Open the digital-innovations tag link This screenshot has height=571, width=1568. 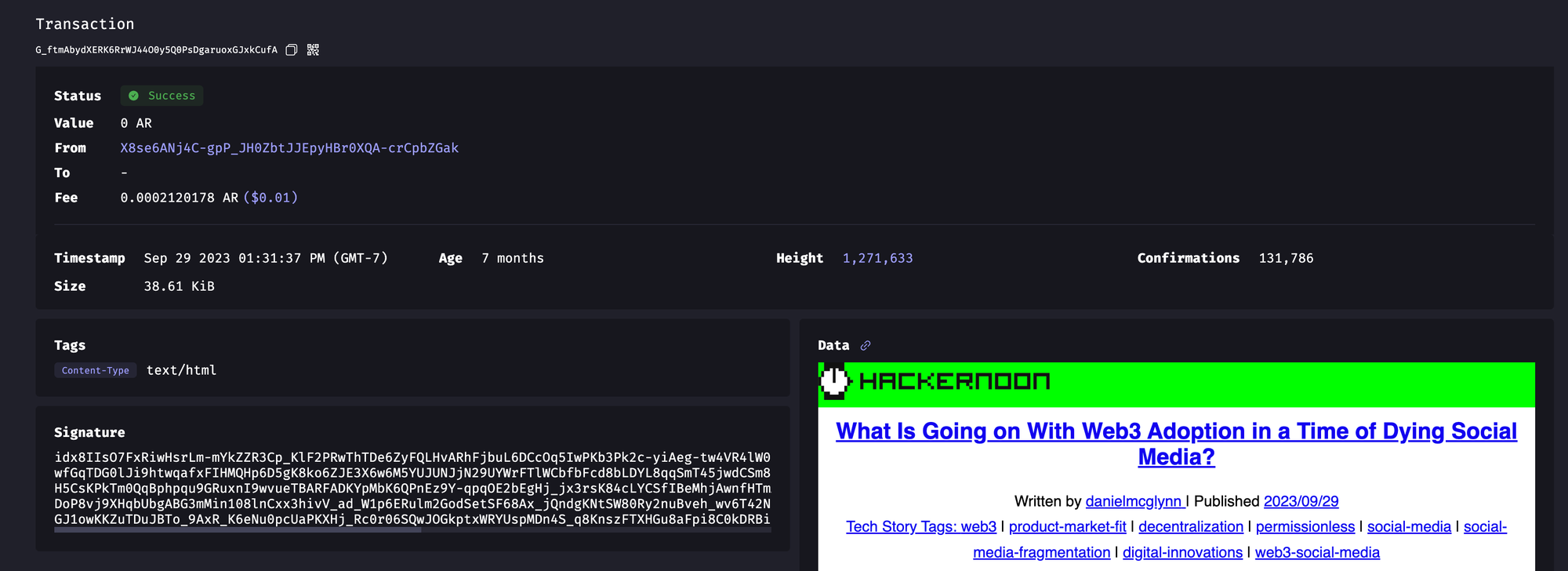(x=1182, y=553)
